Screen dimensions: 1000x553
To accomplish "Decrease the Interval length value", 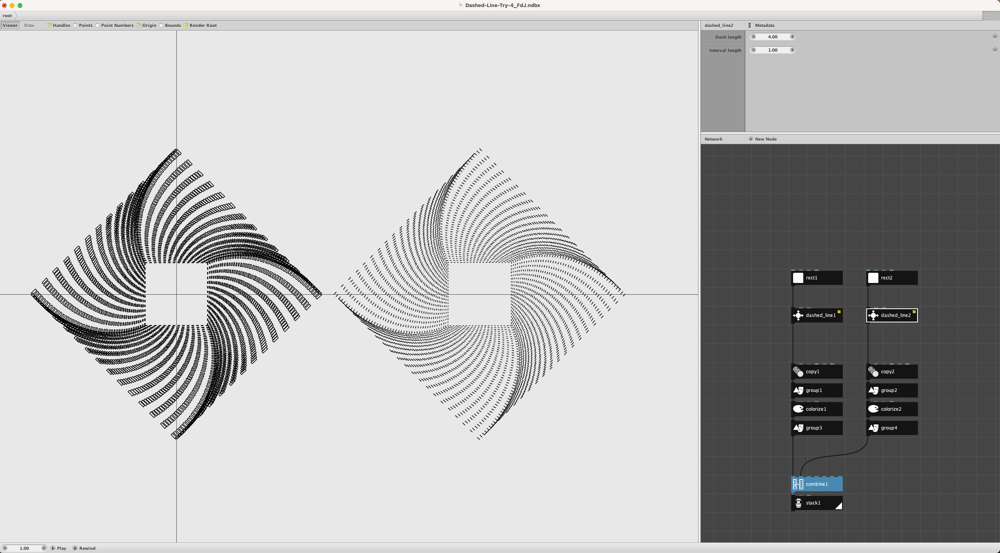I will (753, 50).
